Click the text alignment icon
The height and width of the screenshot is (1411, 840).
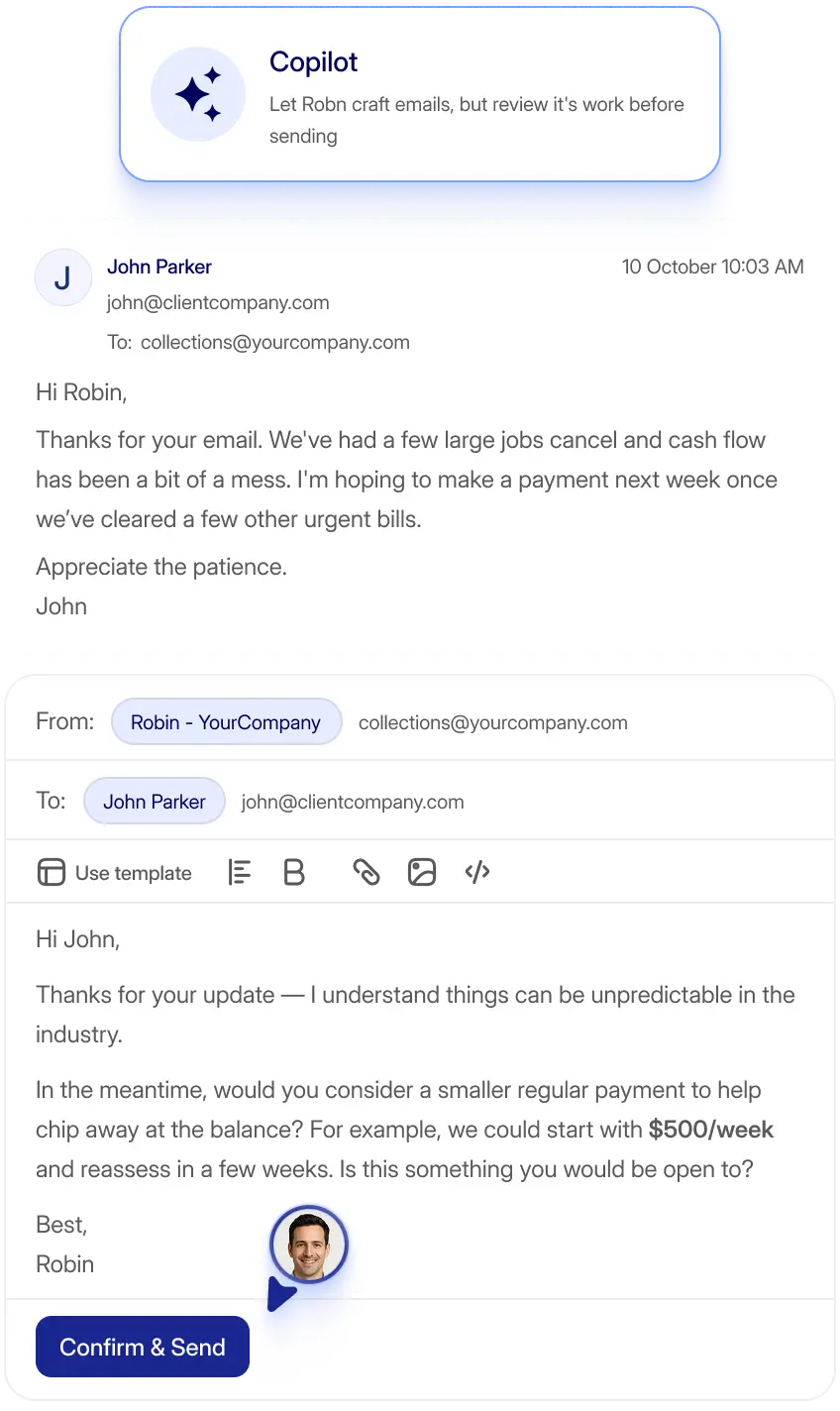(x=240, y=872)
